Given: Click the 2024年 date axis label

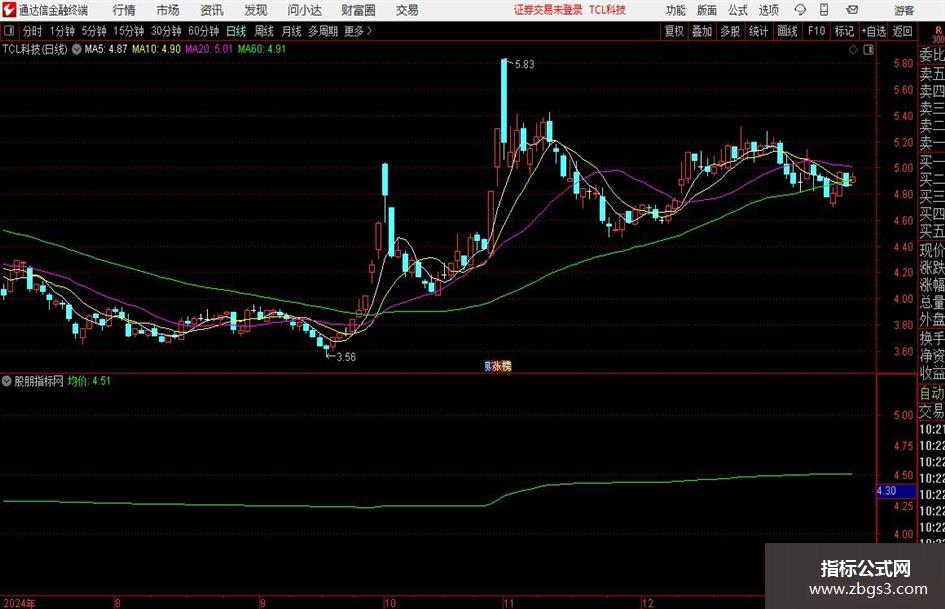Looking at the screenshot, I should tap(19, 603).
